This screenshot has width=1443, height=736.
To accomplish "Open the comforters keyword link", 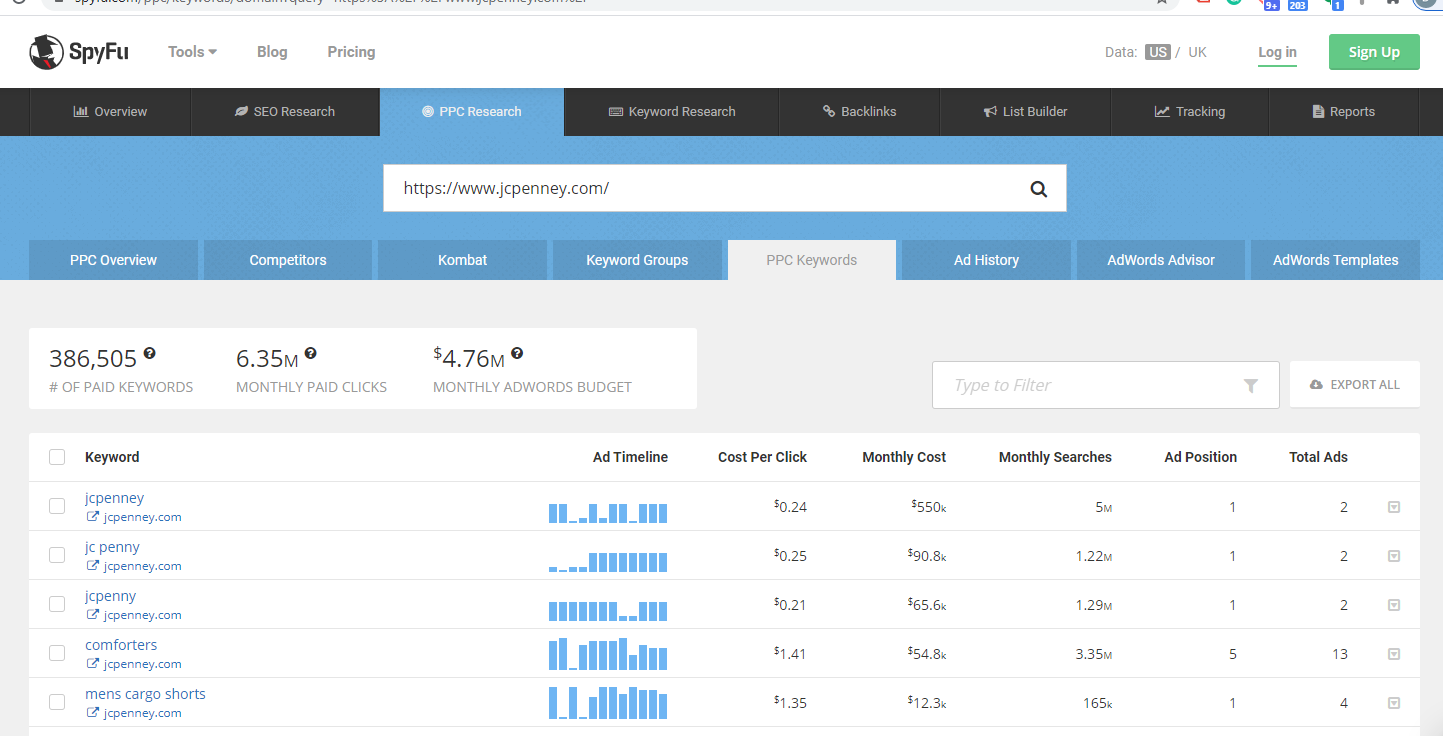I will click(x=121, y=645).
